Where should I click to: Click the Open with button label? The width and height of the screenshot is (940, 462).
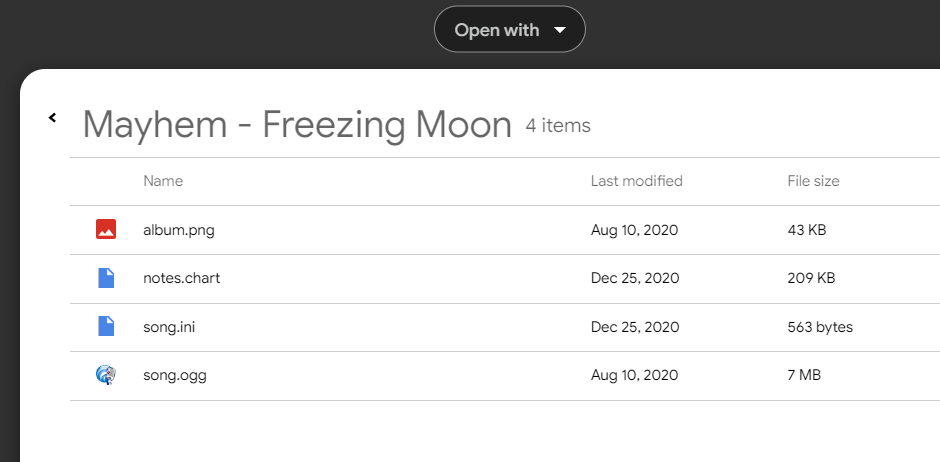tap(496, 30)
